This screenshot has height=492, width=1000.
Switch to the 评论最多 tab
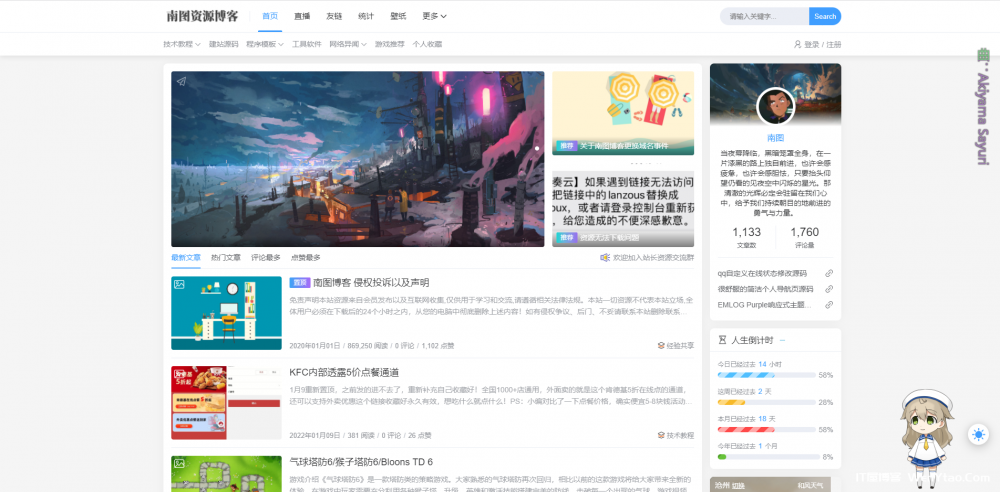[x=266, y=258]
